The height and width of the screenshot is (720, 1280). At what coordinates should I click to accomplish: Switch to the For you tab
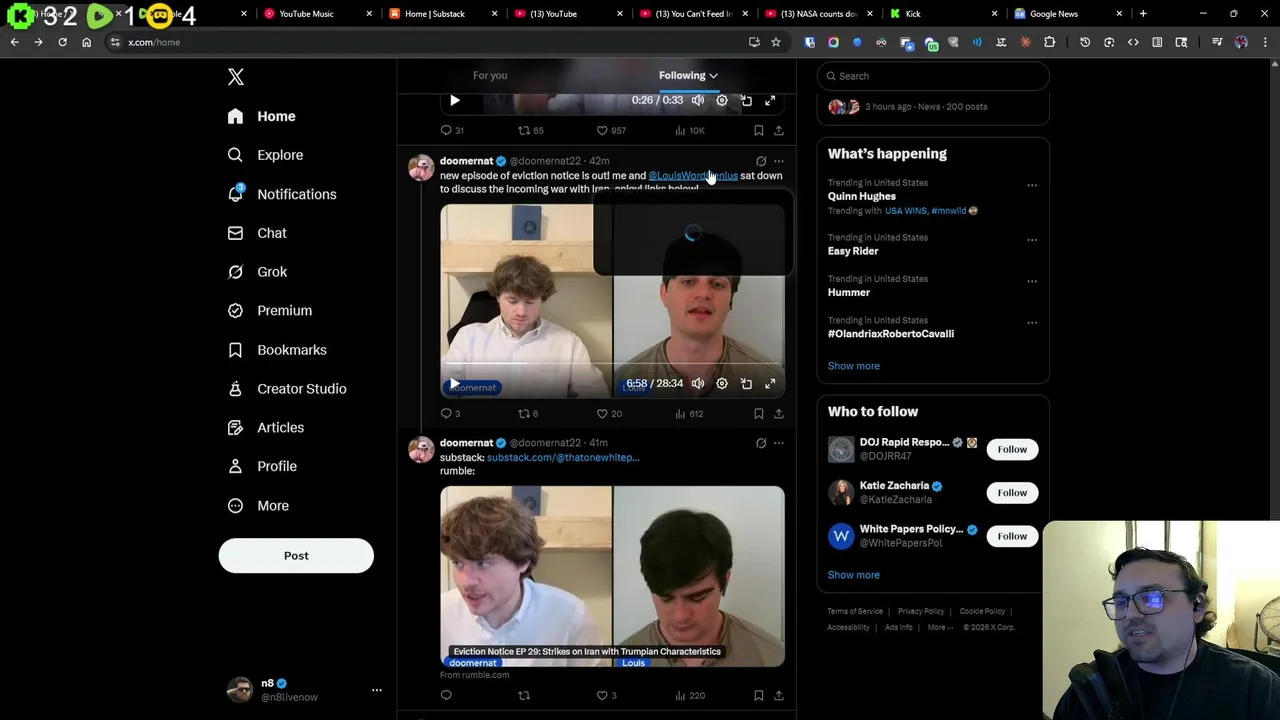point(490,75)
